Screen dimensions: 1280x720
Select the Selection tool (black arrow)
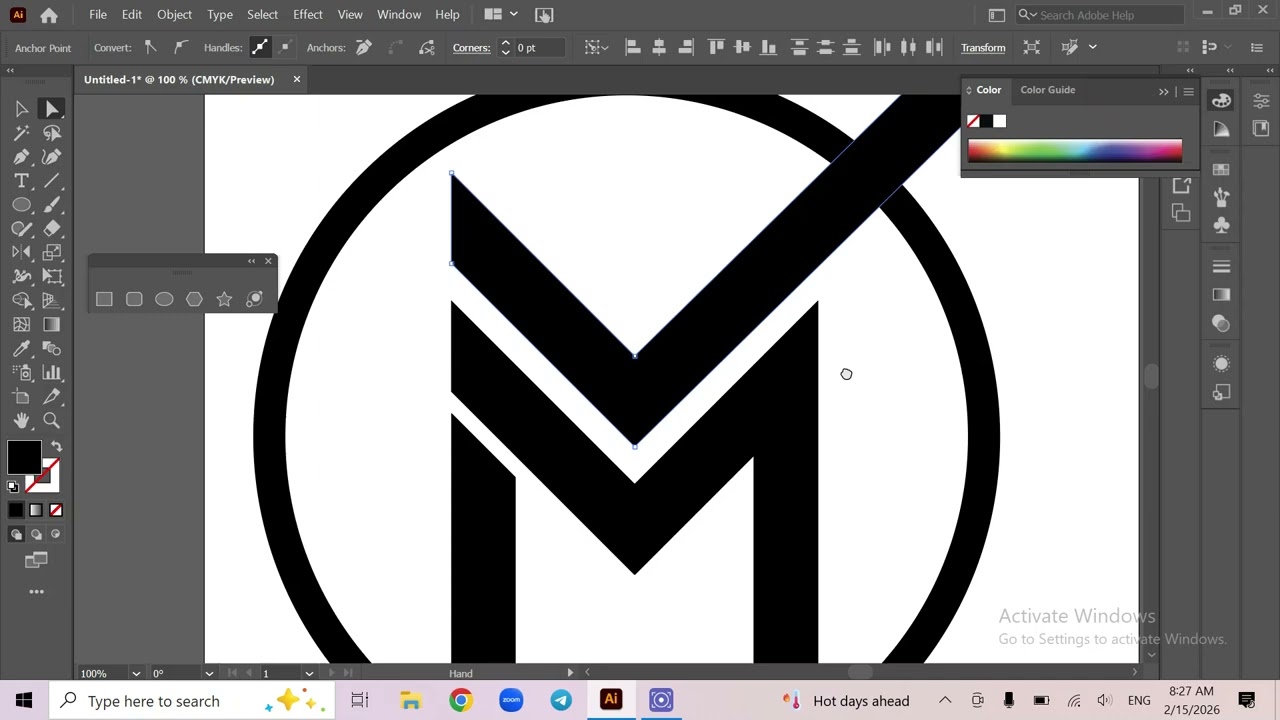click(x=22, y=109)
